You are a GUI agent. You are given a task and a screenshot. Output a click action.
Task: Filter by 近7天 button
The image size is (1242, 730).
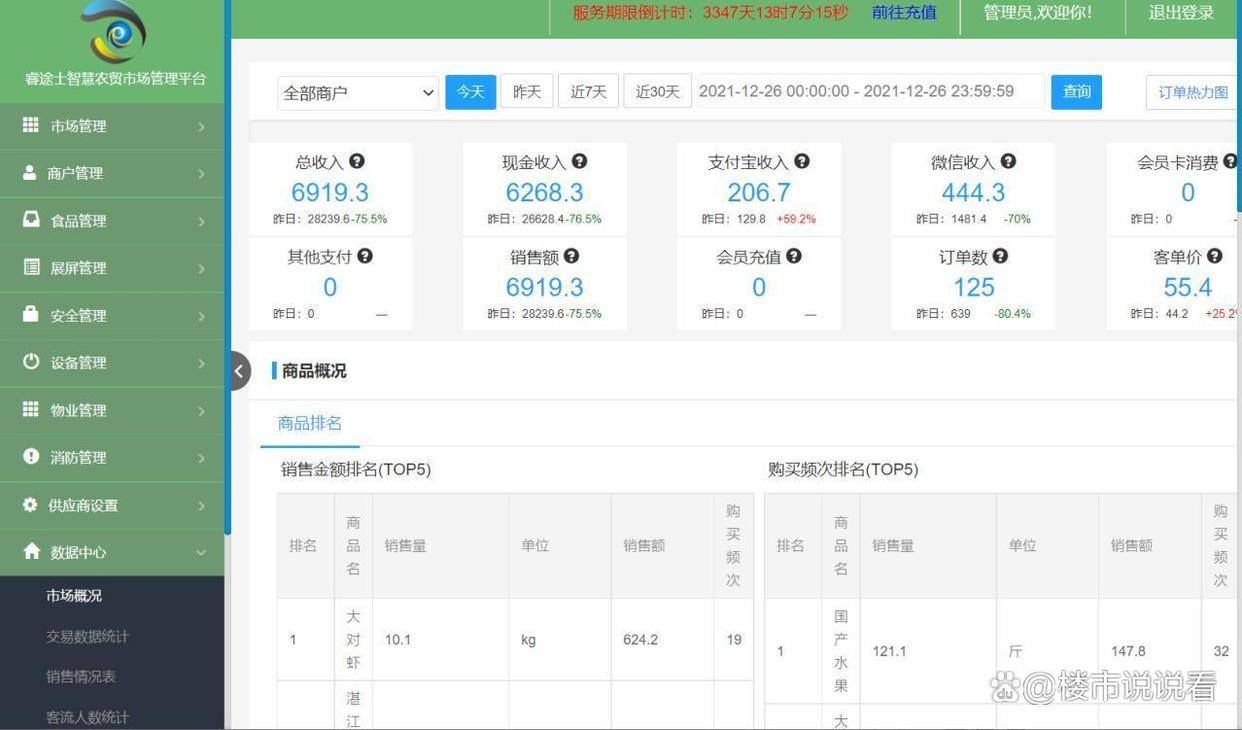click(588, 92)
